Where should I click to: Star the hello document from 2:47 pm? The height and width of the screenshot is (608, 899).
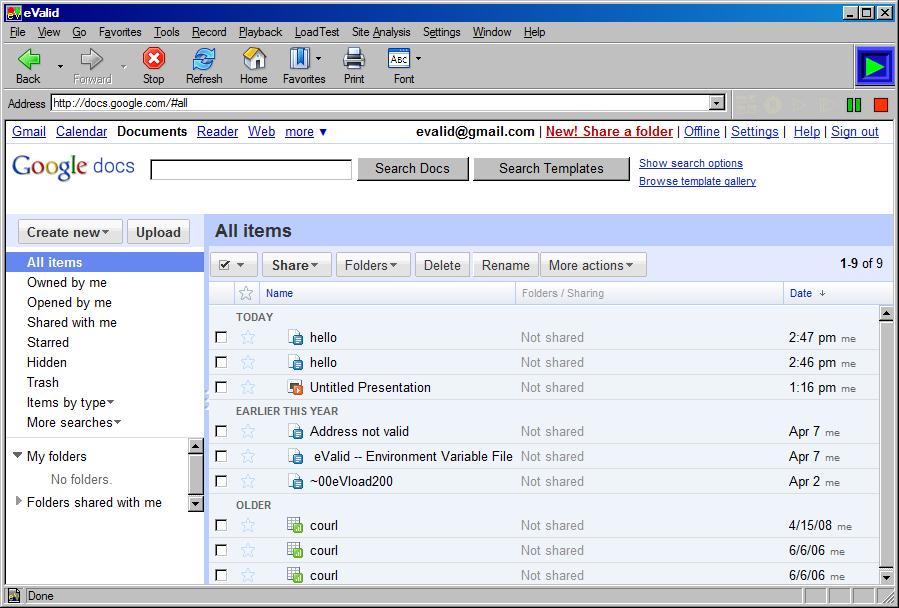click(248, 337)
